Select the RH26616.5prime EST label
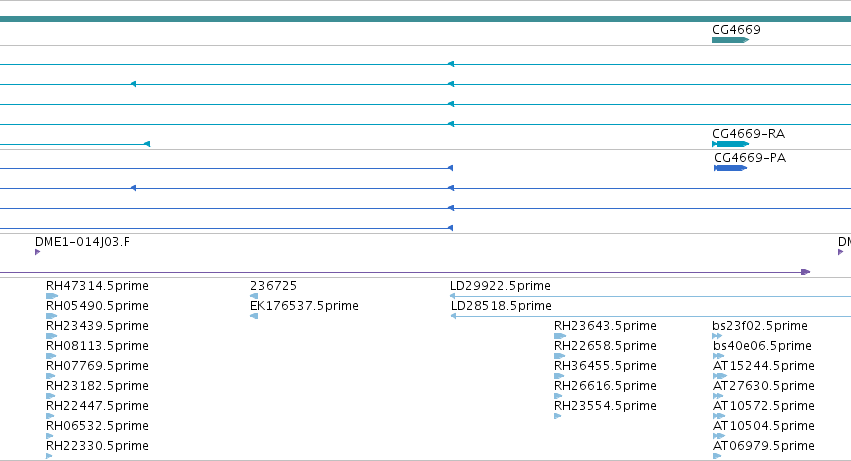Screen dimensions: 851x461 point(605,386)
